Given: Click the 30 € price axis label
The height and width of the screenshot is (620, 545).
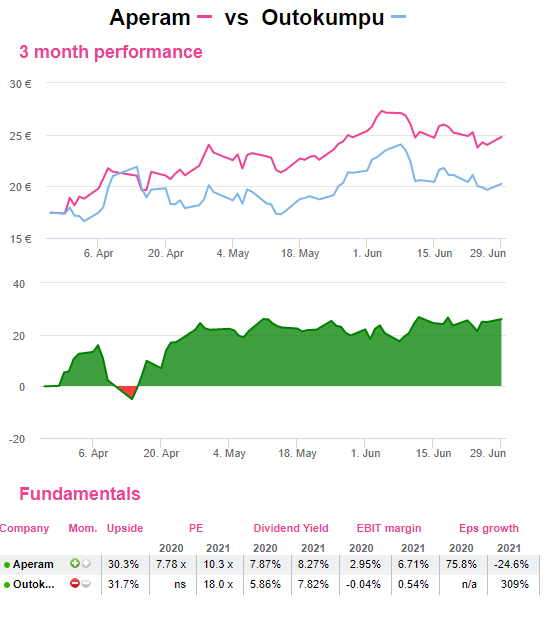Looking at the screenshot, I should (x=21, y=84).
